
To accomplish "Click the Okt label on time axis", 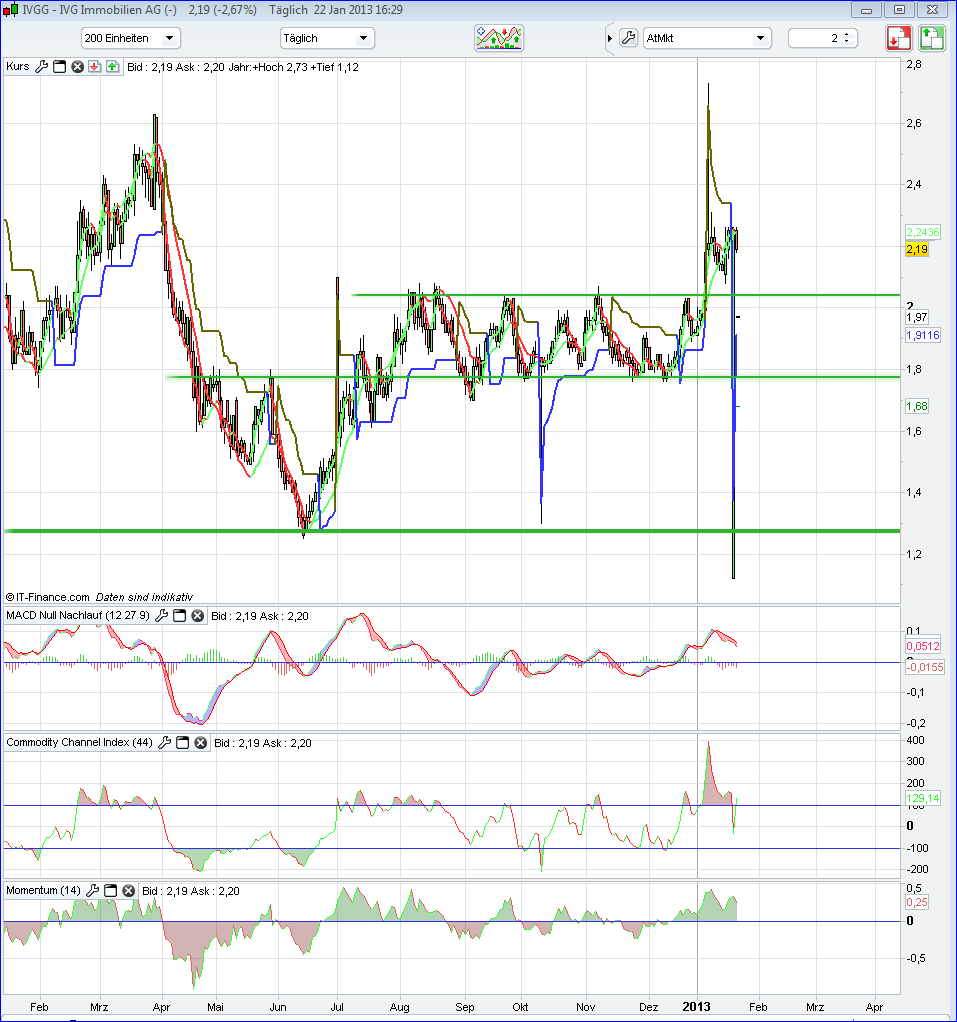I will click(x=520, y=1007).
